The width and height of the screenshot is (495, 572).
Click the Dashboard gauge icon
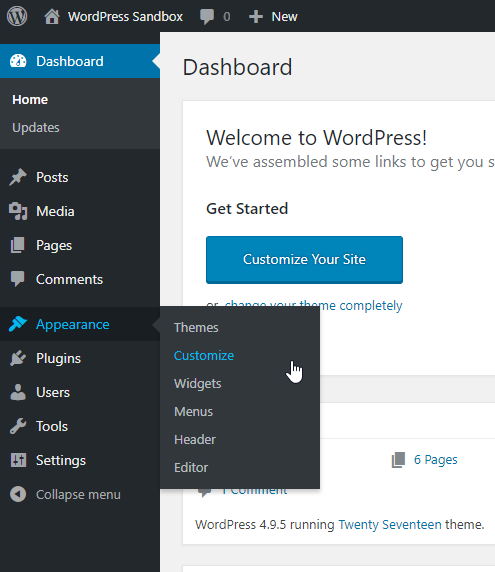point(18,61)
